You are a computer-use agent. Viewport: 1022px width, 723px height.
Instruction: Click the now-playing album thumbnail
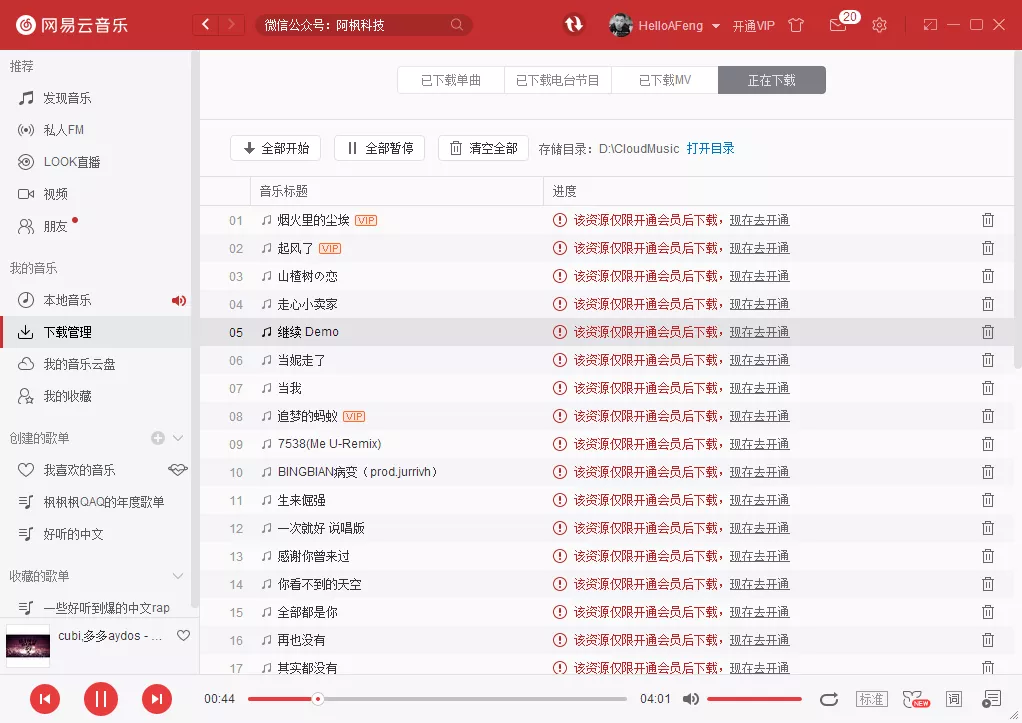pyautogui.click(x=28, y=646)
